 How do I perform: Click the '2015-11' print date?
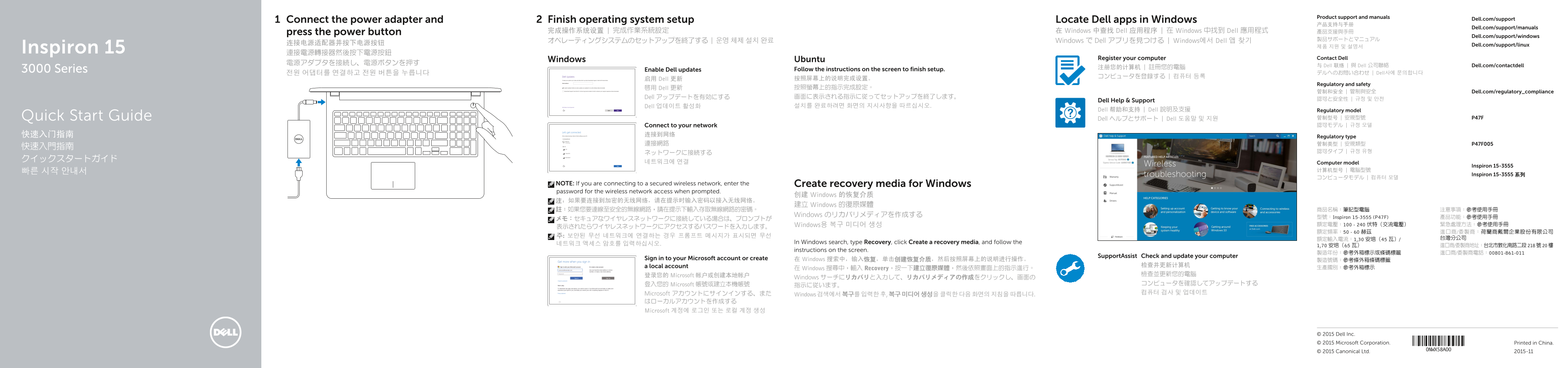pos(1524,352)
